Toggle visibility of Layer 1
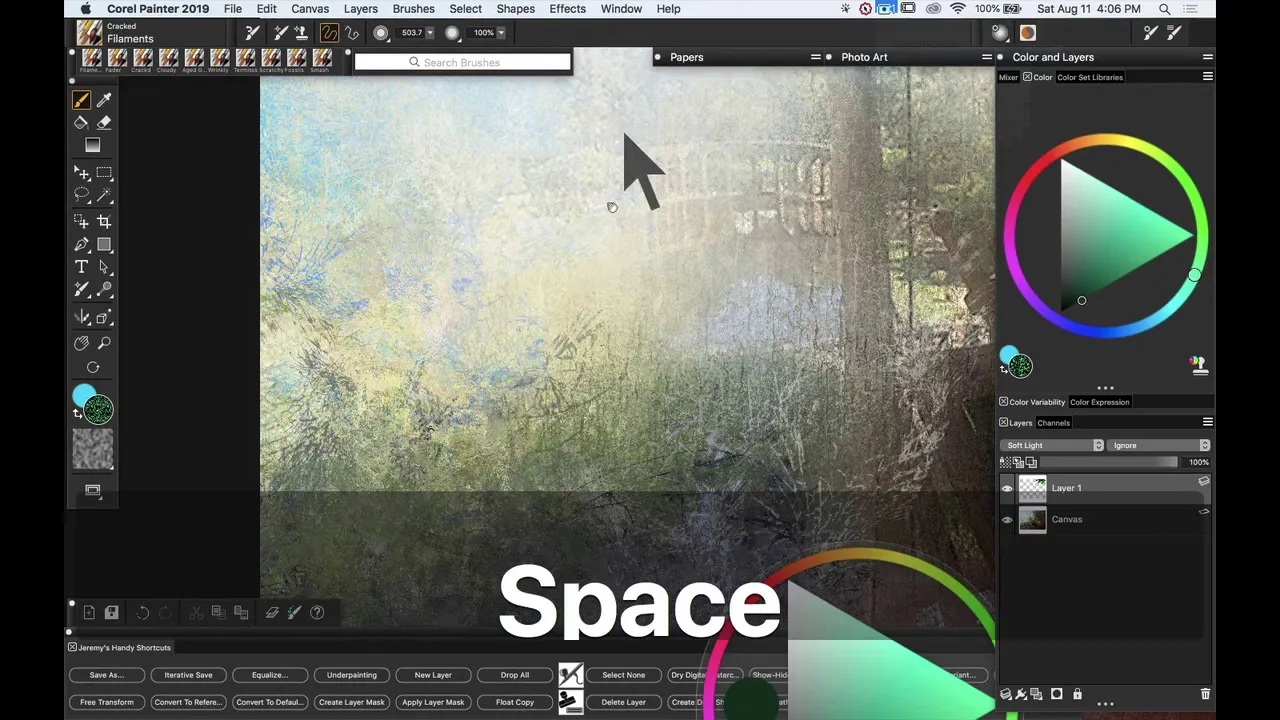 point(1007,488)
